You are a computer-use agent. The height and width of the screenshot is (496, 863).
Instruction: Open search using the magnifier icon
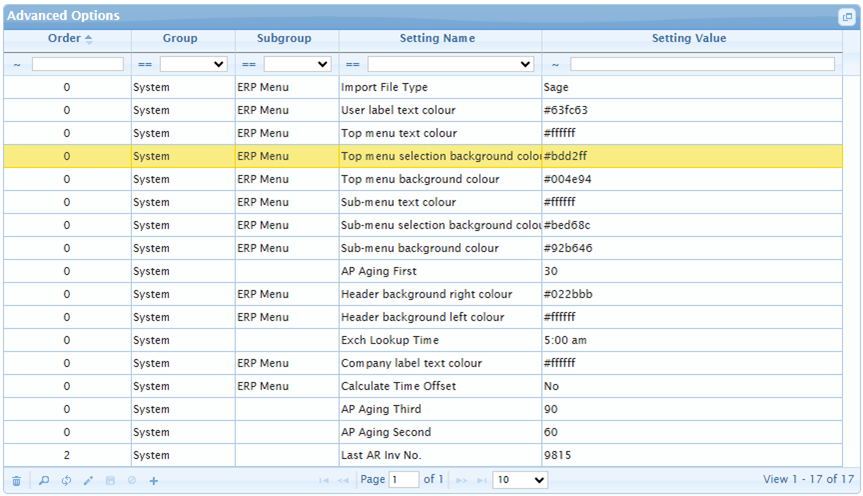44,481
